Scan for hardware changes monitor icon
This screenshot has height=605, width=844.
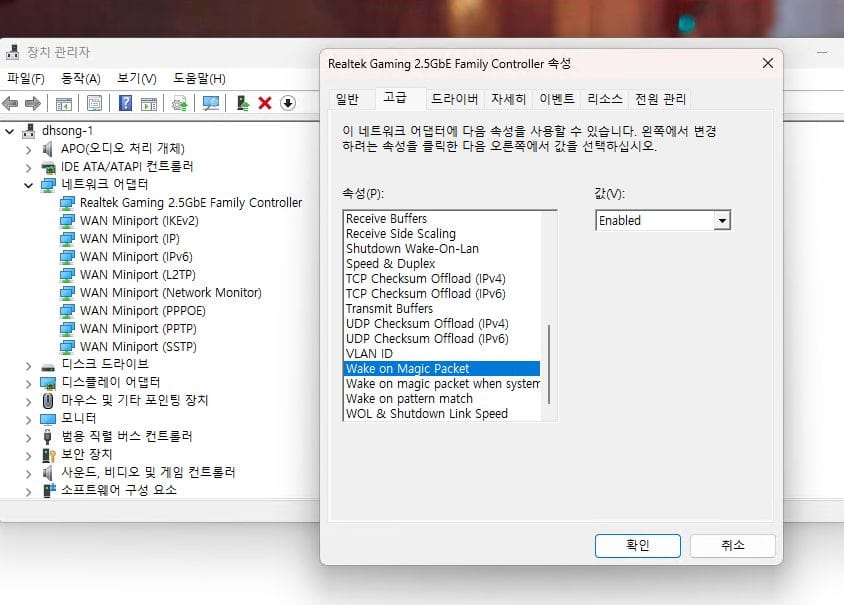point(210,103)
